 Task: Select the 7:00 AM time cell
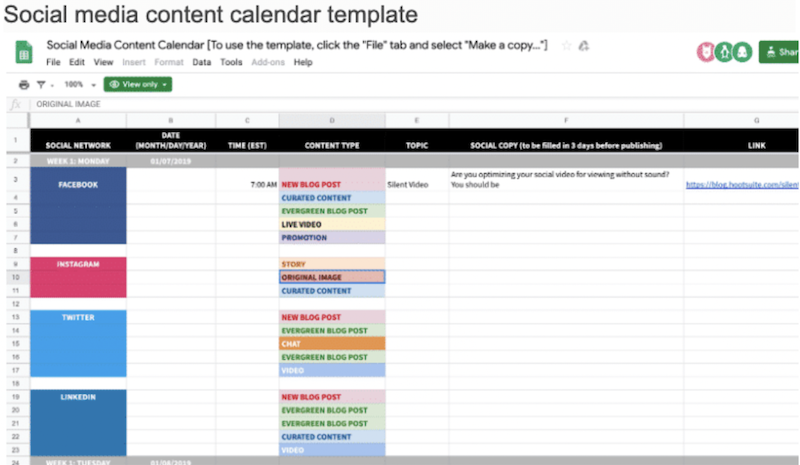247,180
